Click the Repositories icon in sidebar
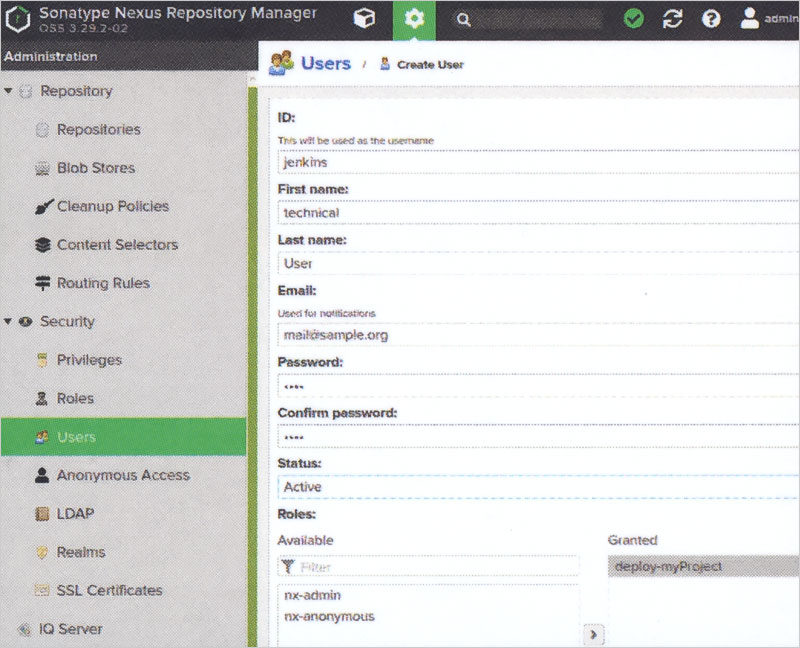 coord(42,130)
